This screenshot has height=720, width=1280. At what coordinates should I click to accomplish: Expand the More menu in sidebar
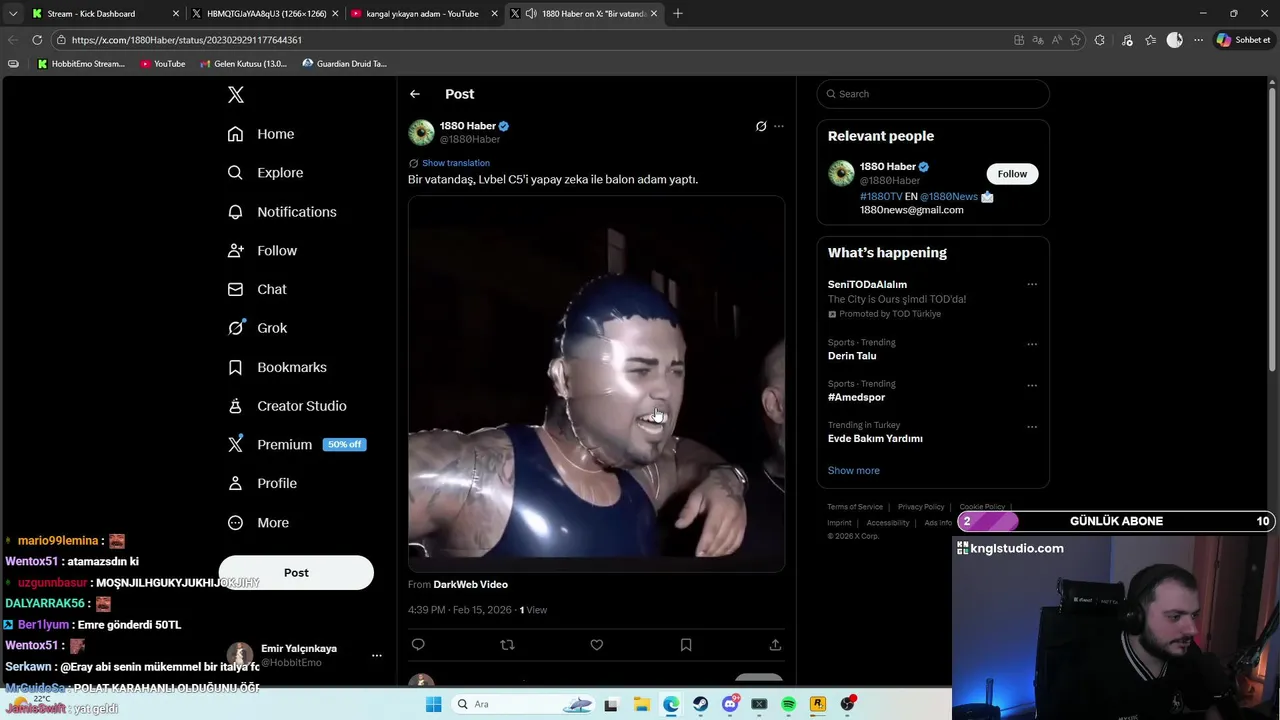258,522
